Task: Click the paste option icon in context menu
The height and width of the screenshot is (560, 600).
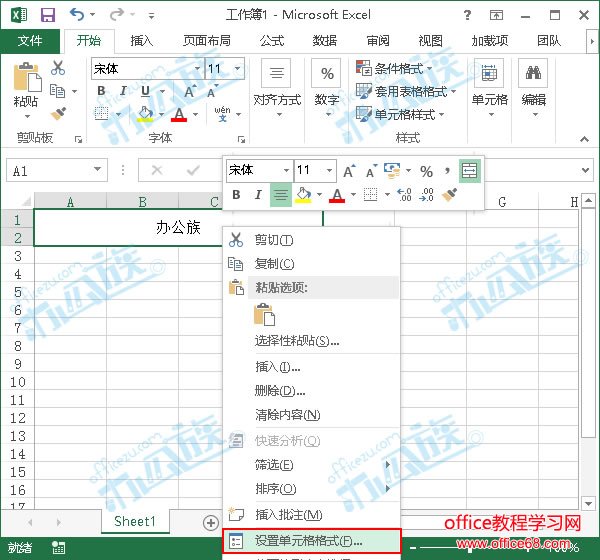Action: pyautogui.click(x=264, y=314)
